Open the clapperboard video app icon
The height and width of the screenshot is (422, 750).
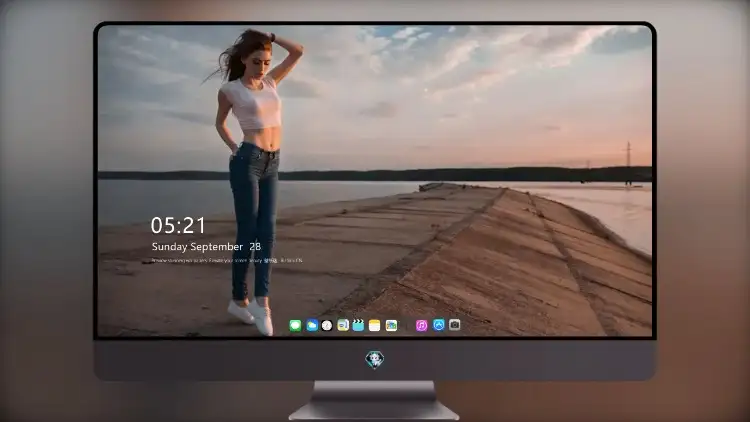(x=358, y=326)
